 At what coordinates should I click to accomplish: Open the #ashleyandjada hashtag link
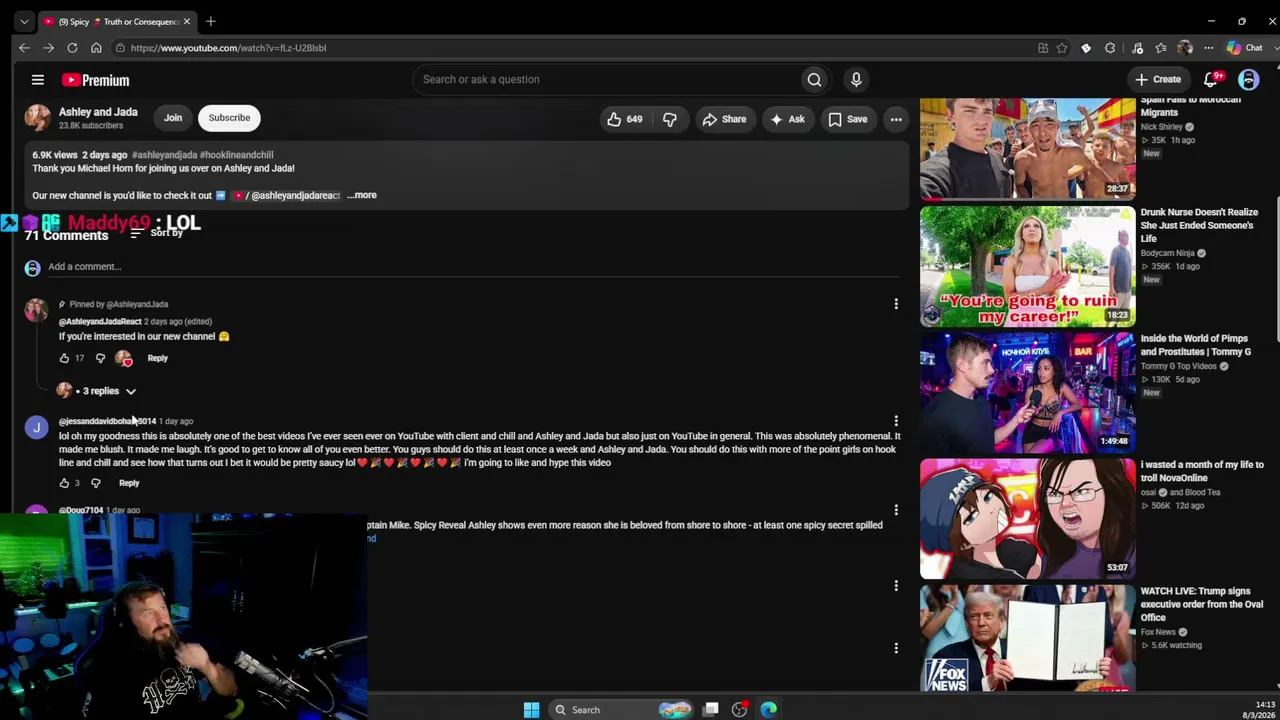coord(164,155)
